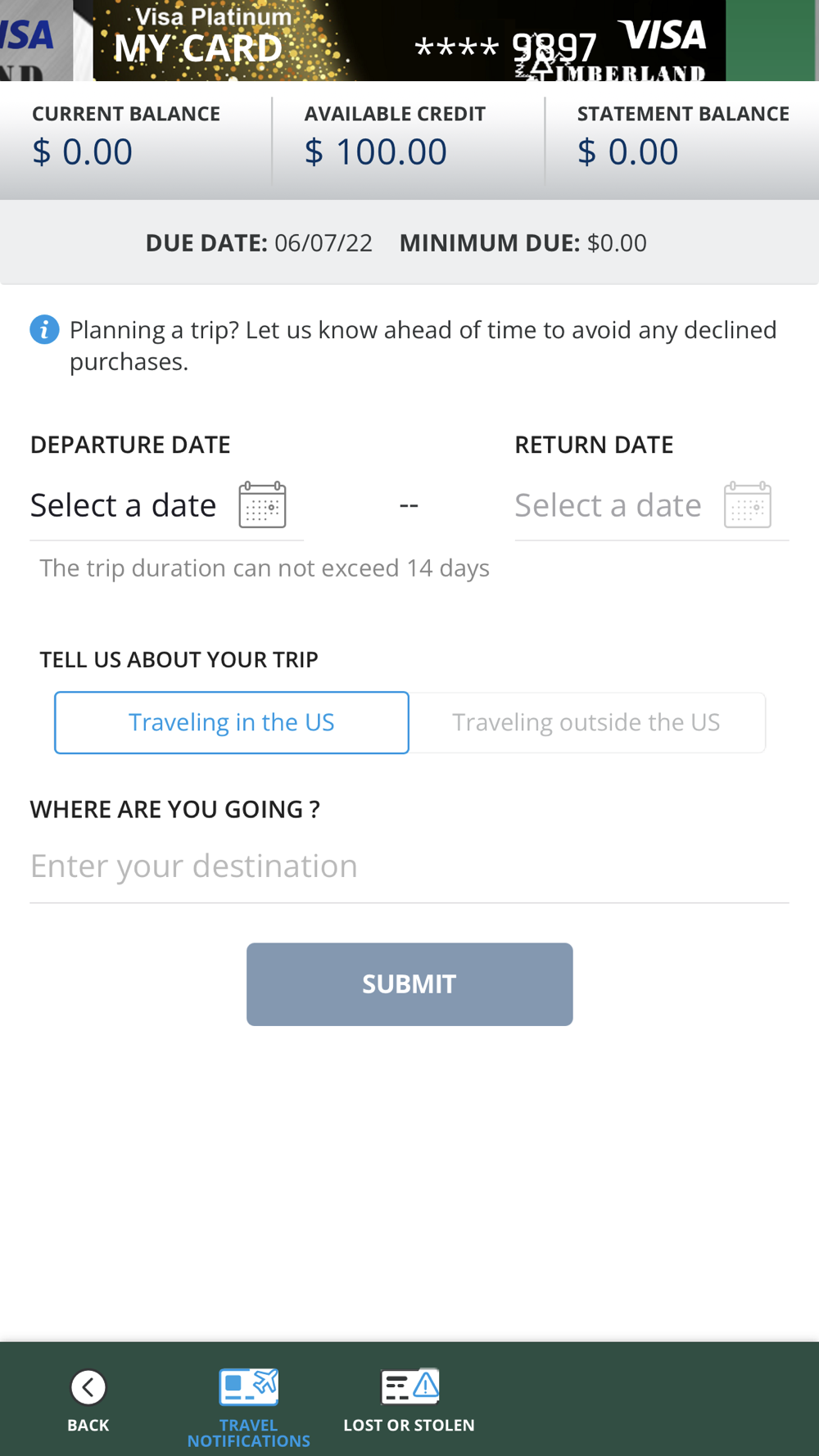Screen dimensions: 819x1456
Task: Tap the Back arrow icon
Action: [x=88, y=1387]
